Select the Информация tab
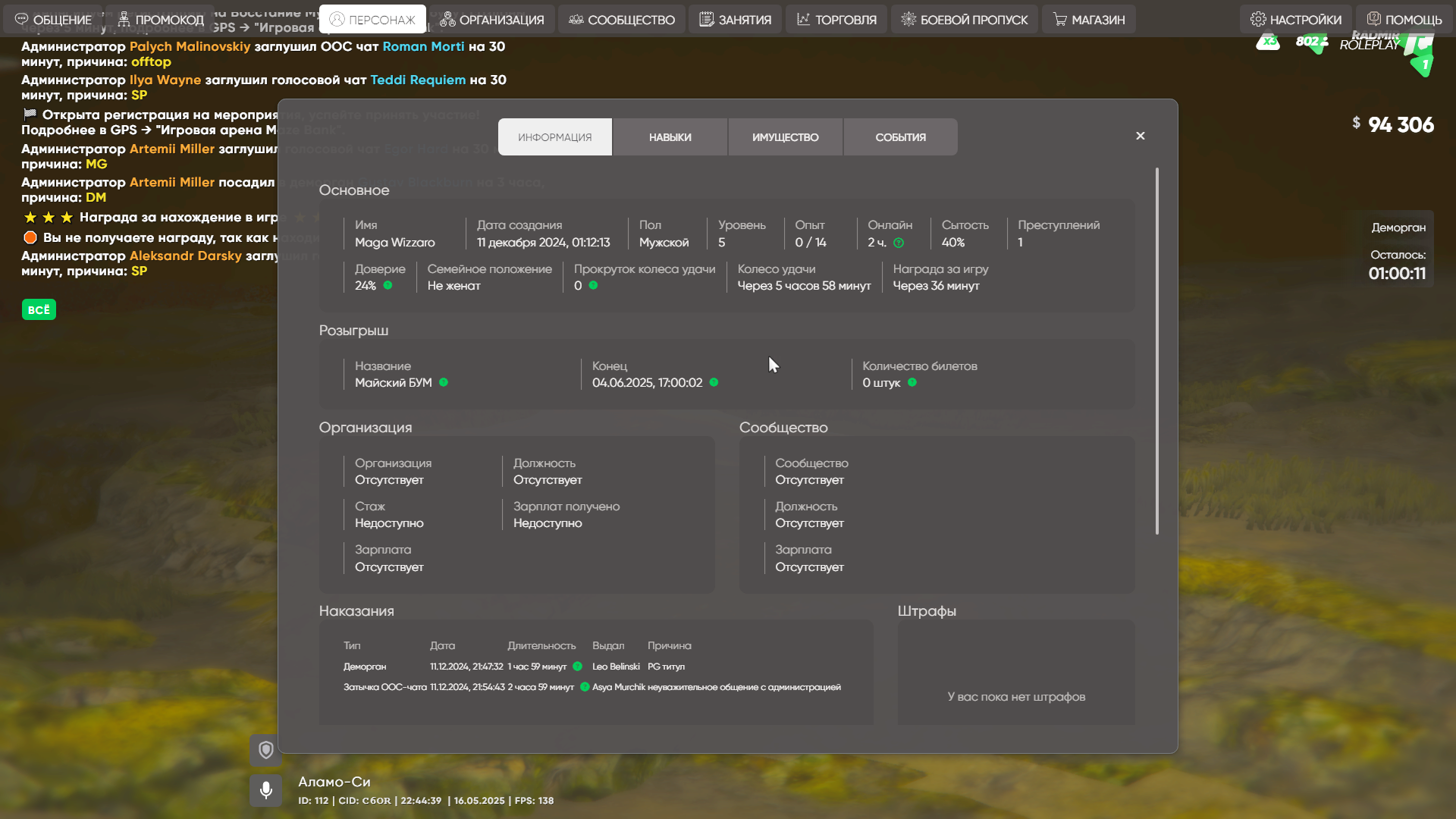 click(x=554, y=137)
